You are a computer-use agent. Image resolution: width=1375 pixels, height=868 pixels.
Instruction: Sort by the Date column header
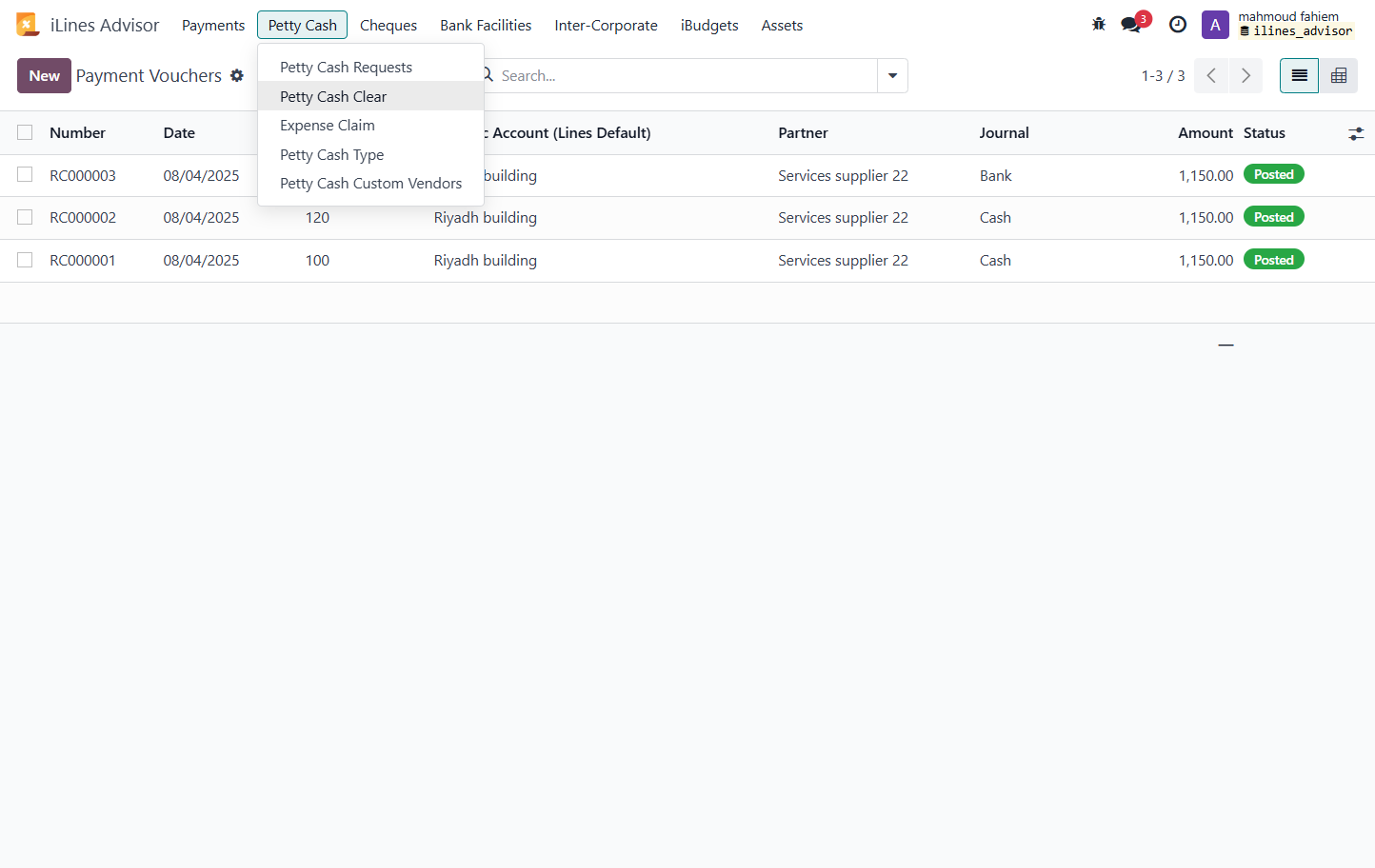pos(179,133)
